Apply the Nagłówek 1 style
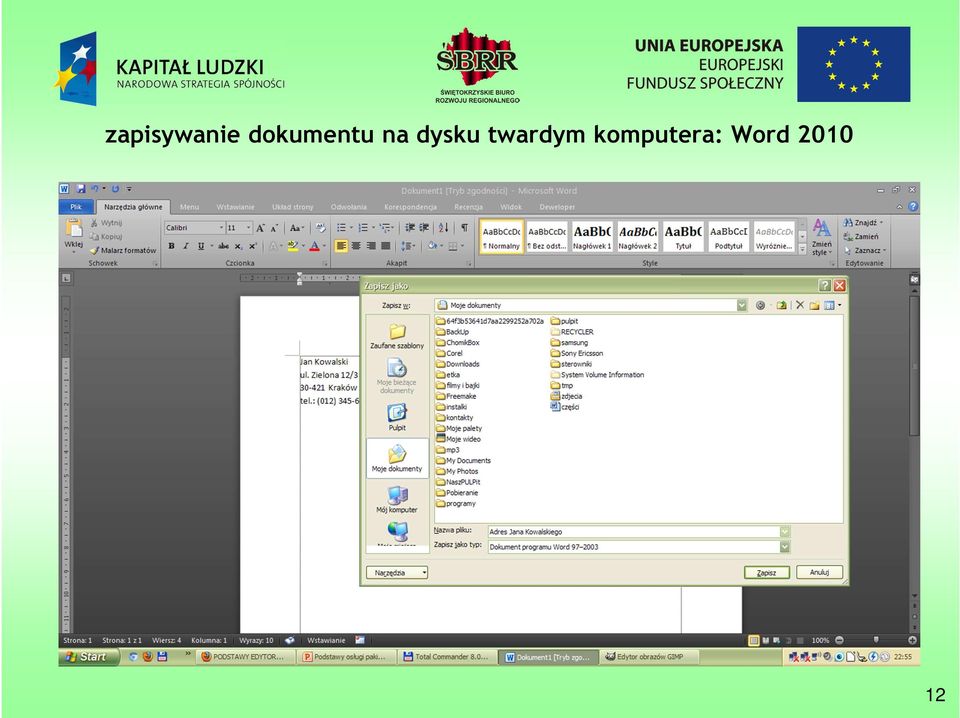The image size is (960, 718). click(x=592, y=236)
